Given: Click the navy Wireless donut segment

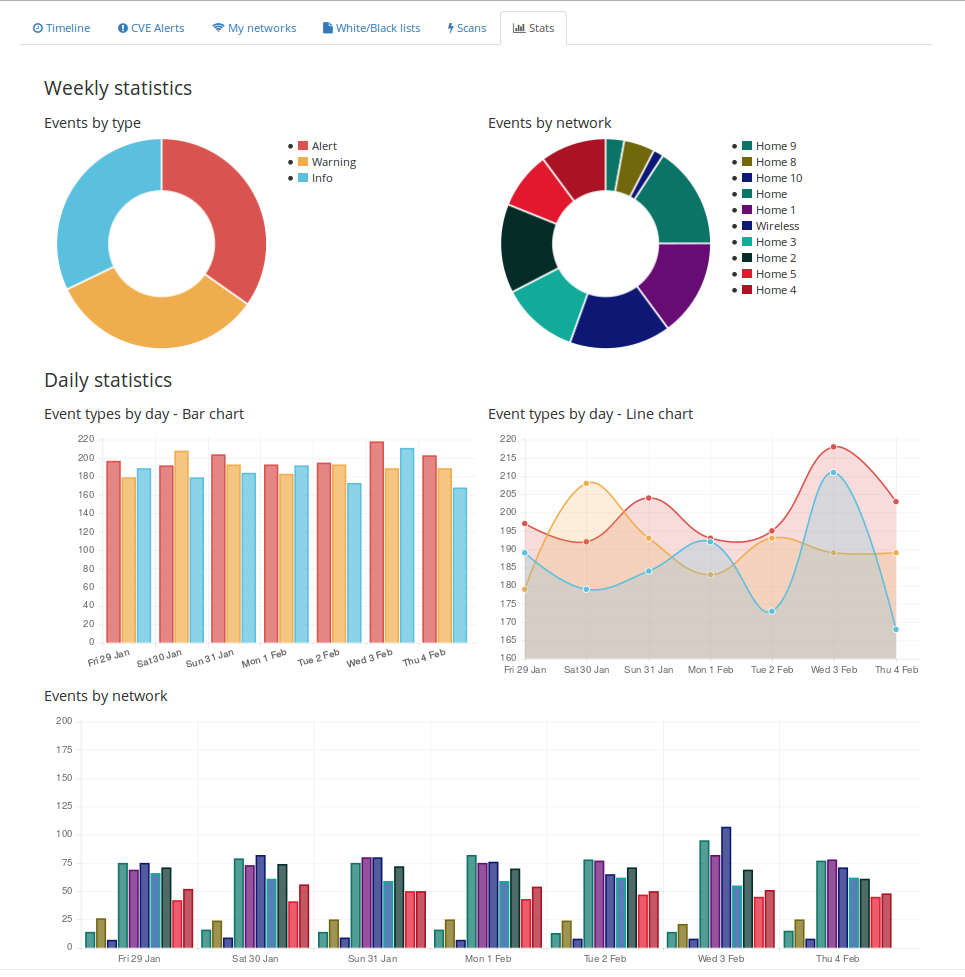Looking at the screenshot, I should tap(618, 321).
